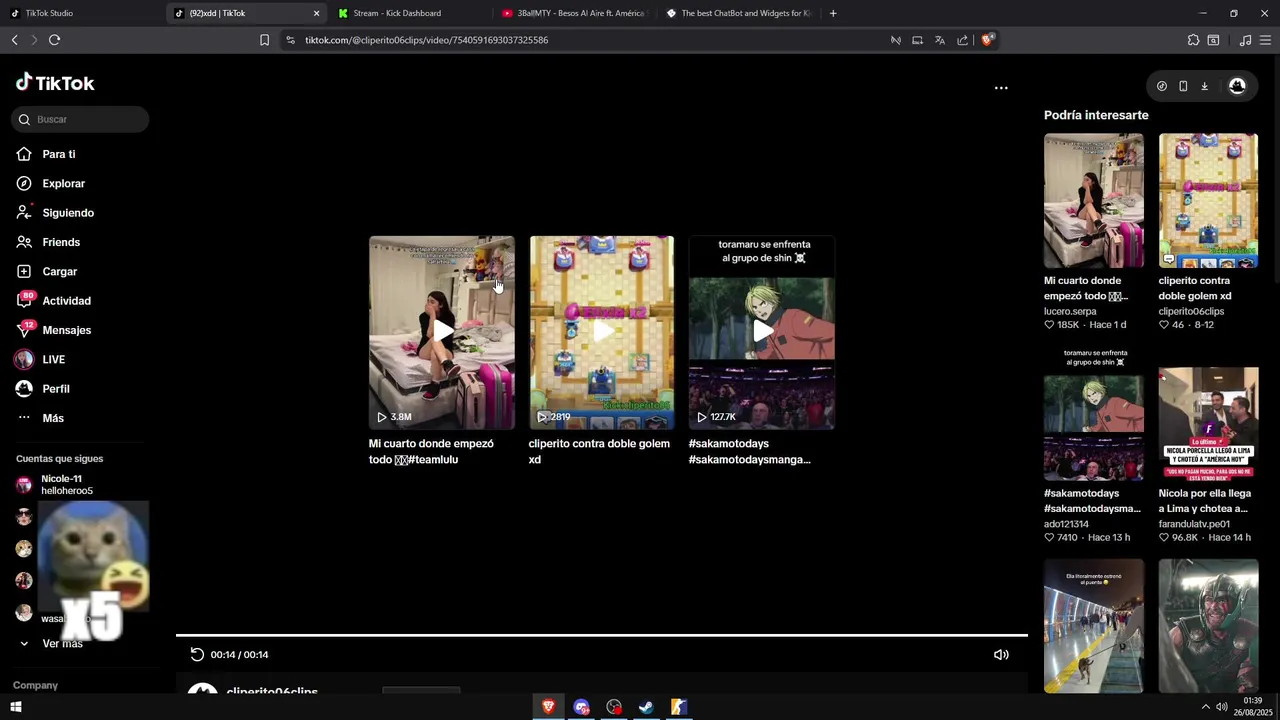Open browser extensions puzzle icon
This screenshot has width=1280, height=720.
click(1193, 40)
